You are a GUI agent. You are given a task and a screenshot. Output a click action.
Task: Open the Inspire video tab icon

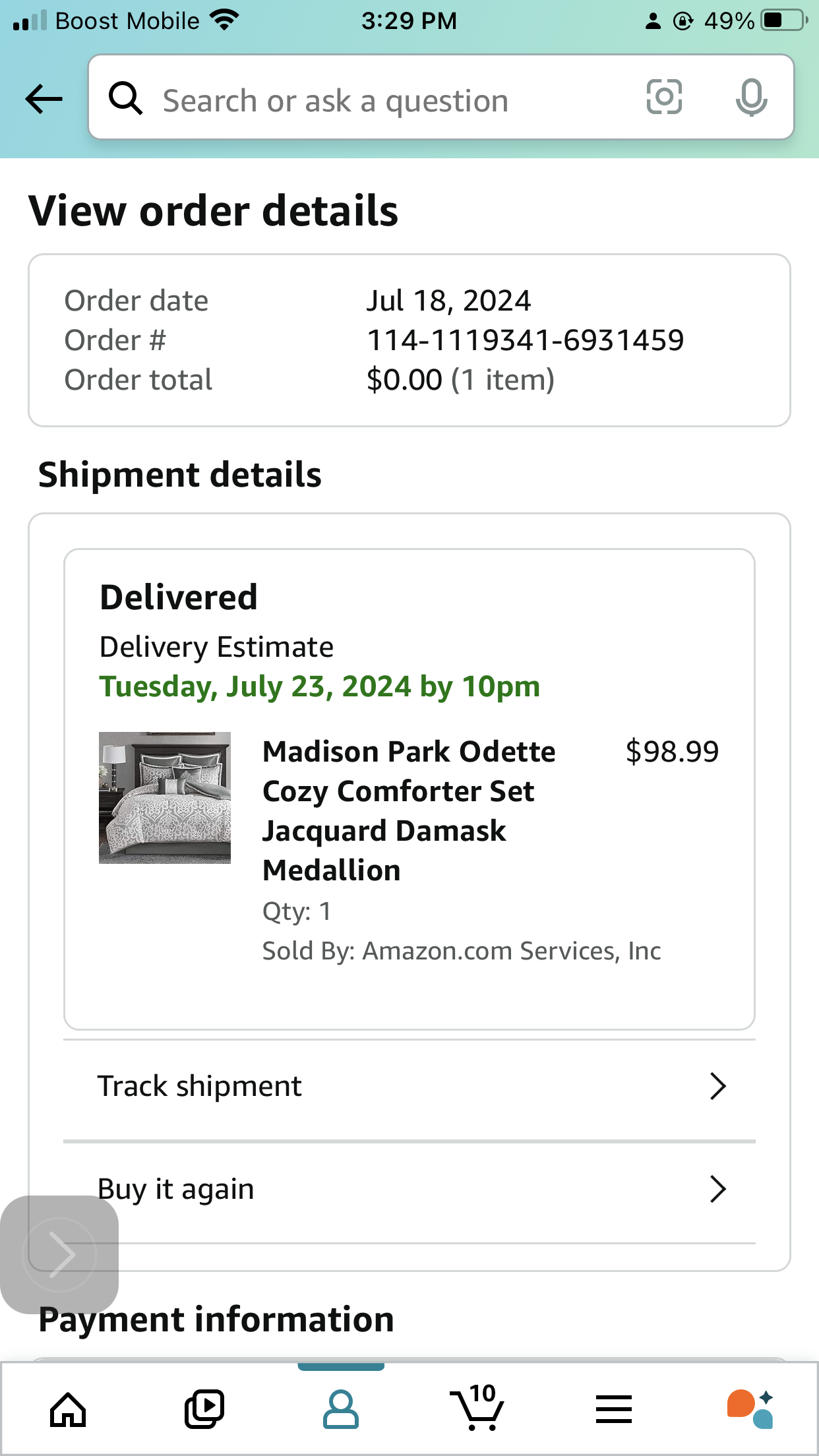coord(204,1410)
